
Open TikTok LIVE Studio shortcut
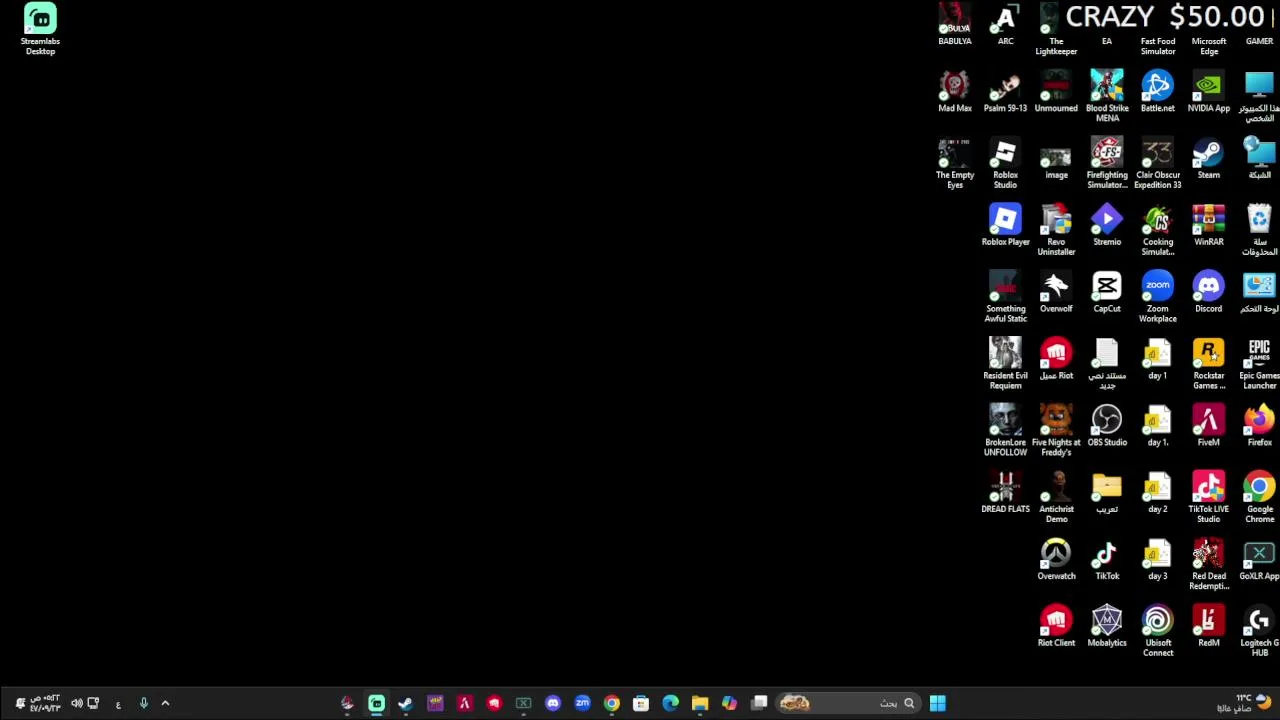[1208, 498]
